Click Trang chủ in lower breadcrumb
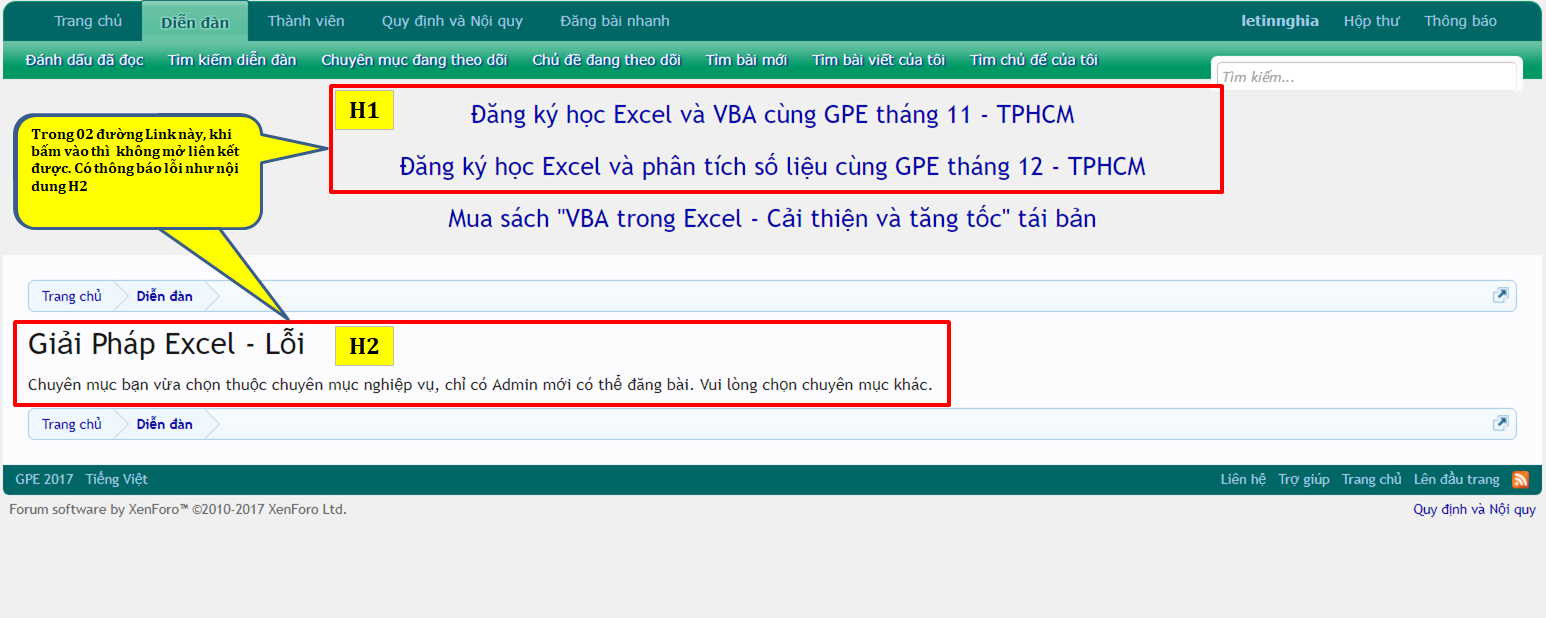 (x=72, y=424)
